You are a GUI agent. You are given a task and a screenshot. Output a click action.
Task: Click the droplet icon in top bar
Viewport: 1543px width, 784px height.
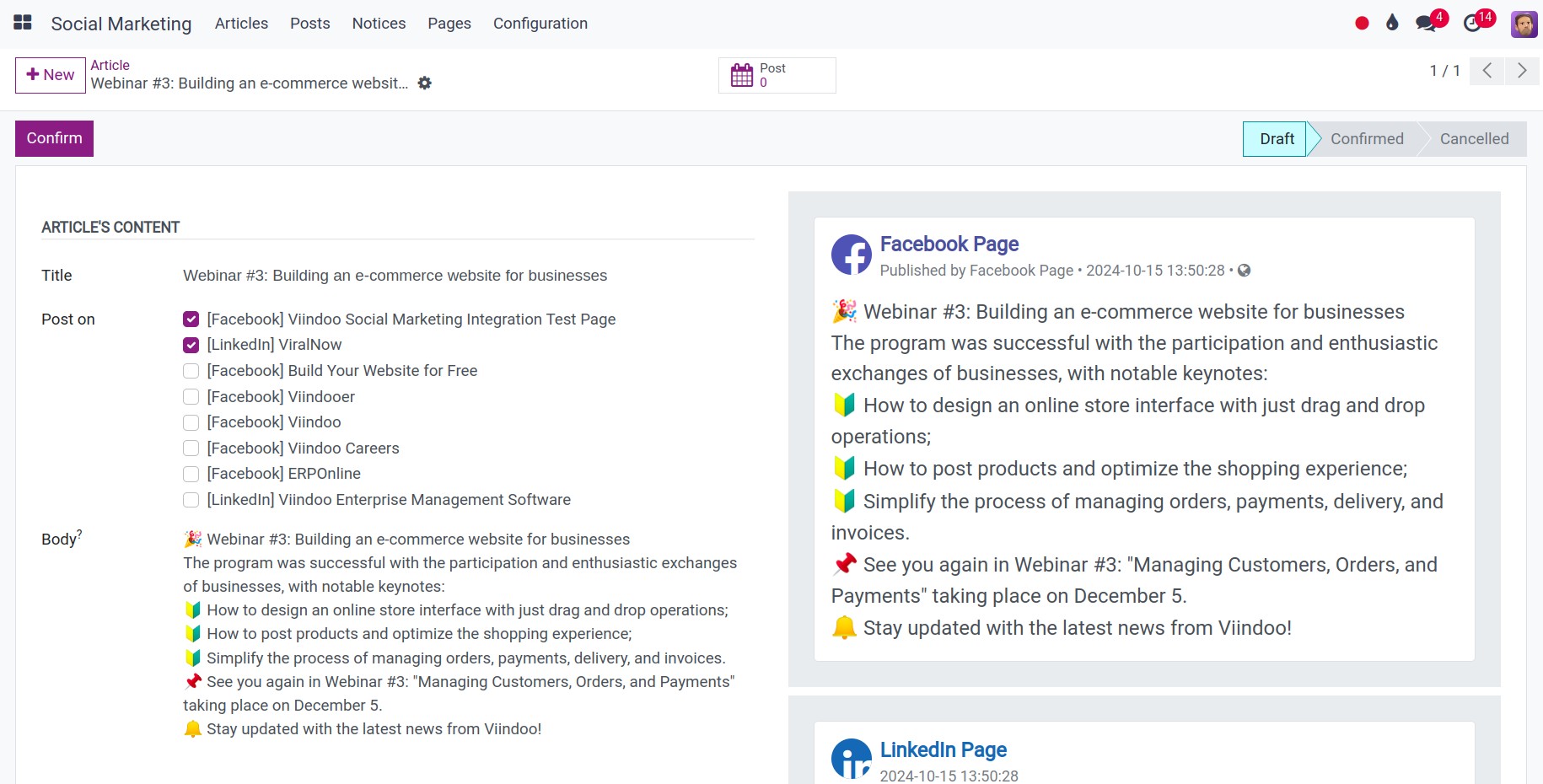click(1392, 23)
